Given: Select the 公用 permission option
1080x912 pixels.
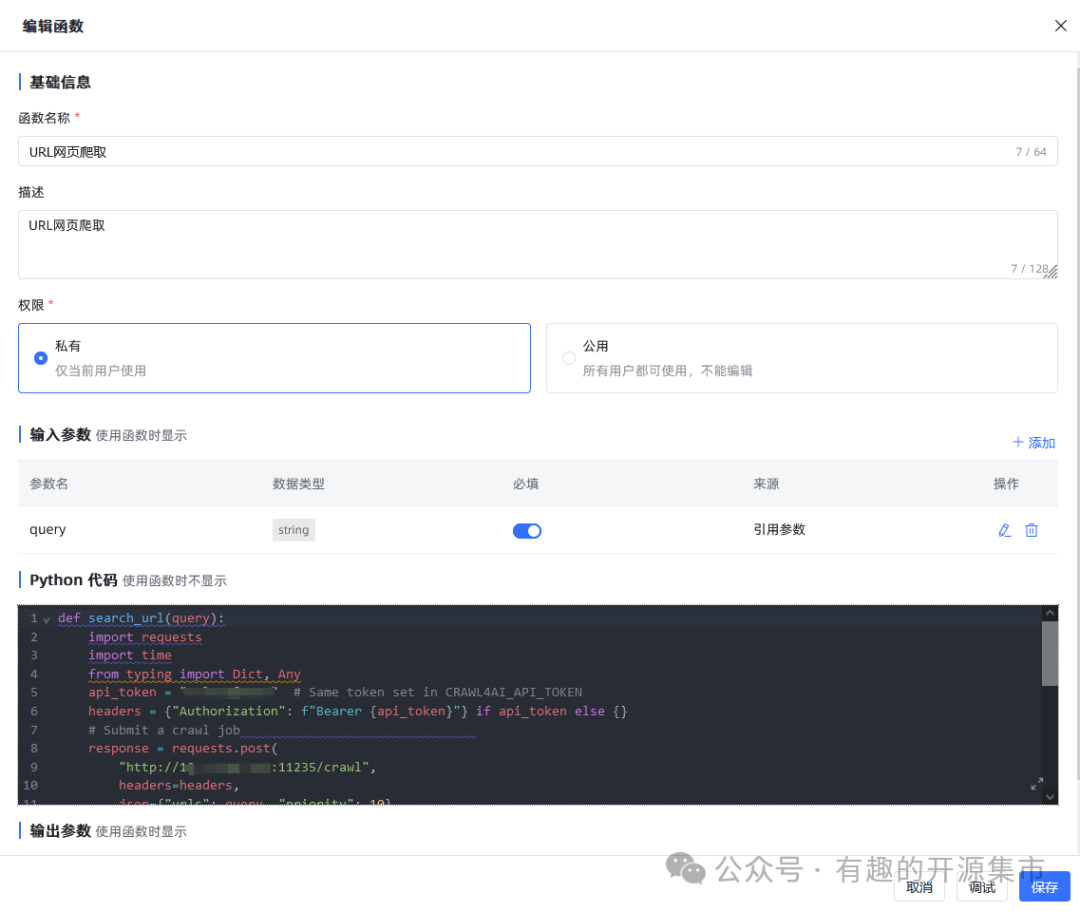Looking at the screenshot, I should pos(568,358).
